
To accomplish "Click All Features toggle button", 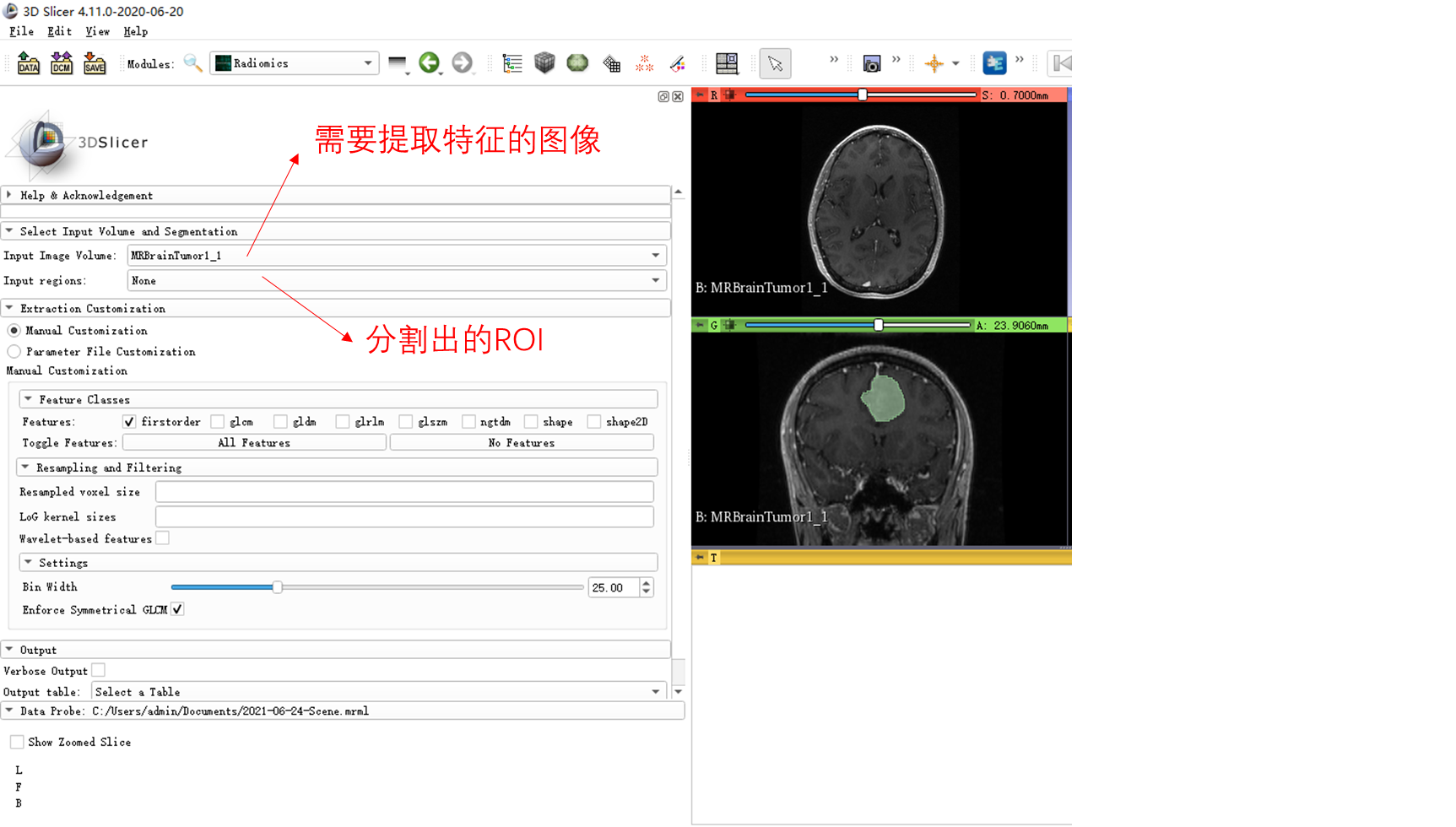I will click(x=254, y=443).
